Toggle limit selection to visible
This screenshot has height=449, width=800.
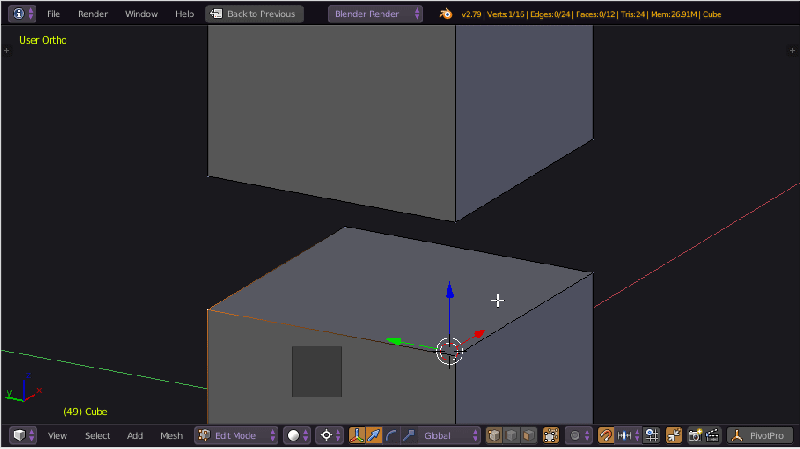tap(551, 435)
